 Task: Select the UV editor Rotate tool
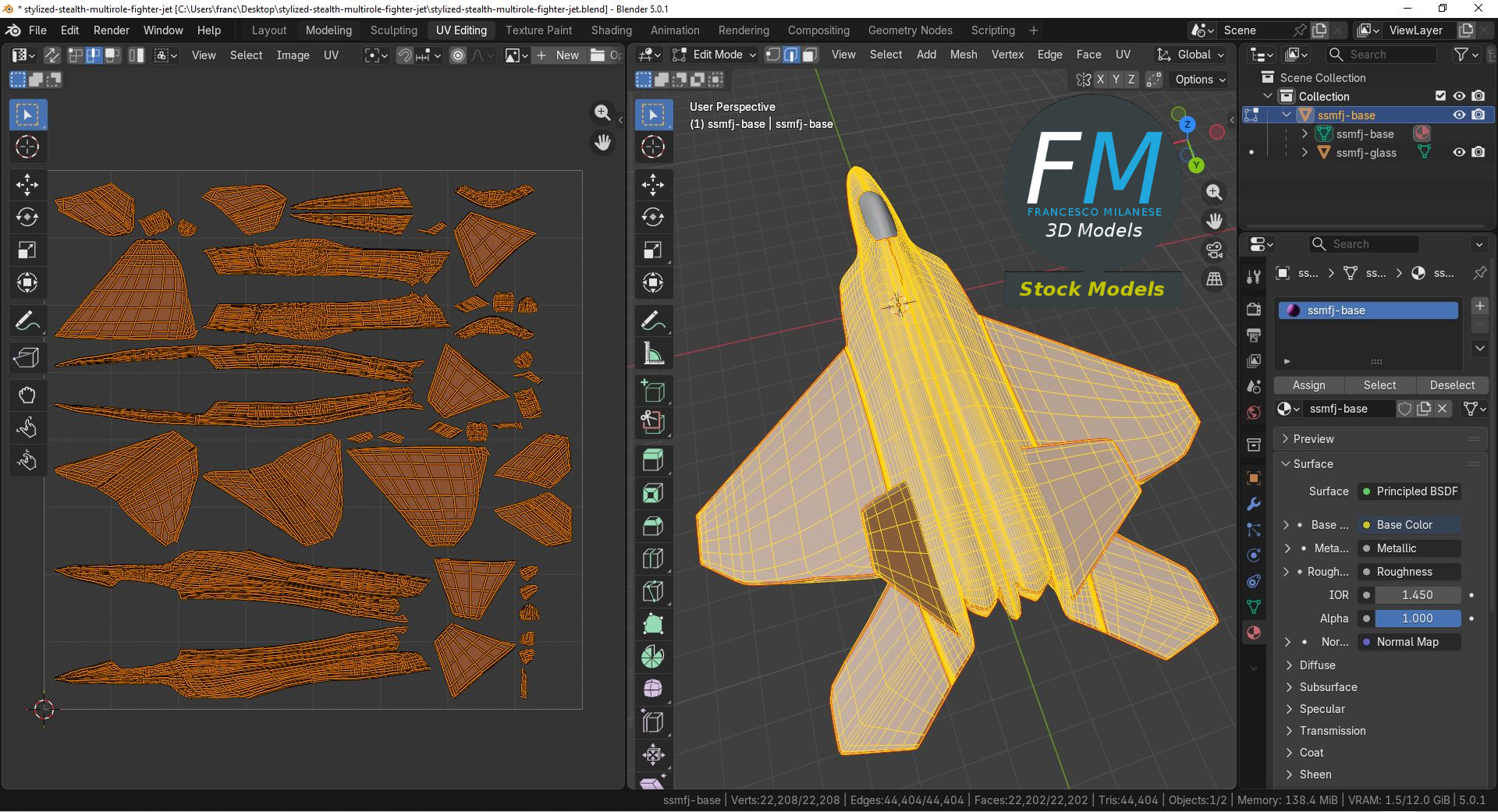pos(27,218)
